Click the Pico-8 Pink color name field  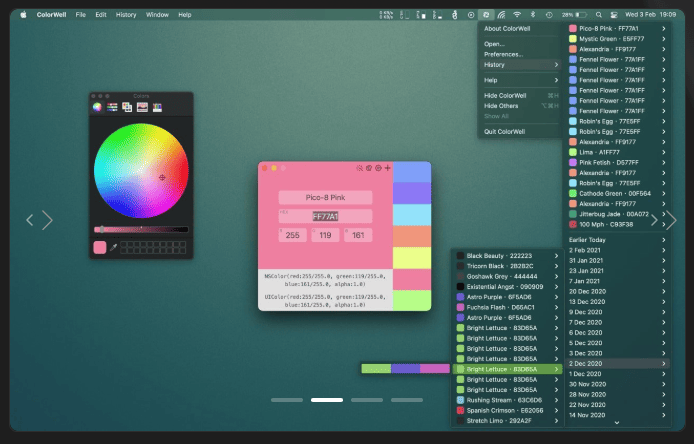click(325, 197)
